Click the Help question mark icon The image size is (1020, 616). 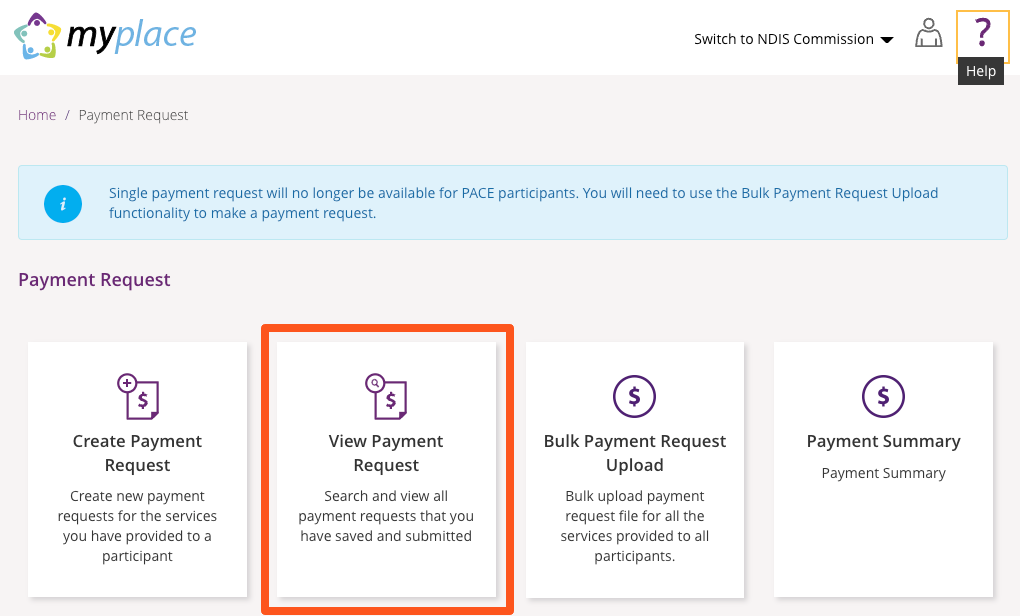[x=982, y=34]
